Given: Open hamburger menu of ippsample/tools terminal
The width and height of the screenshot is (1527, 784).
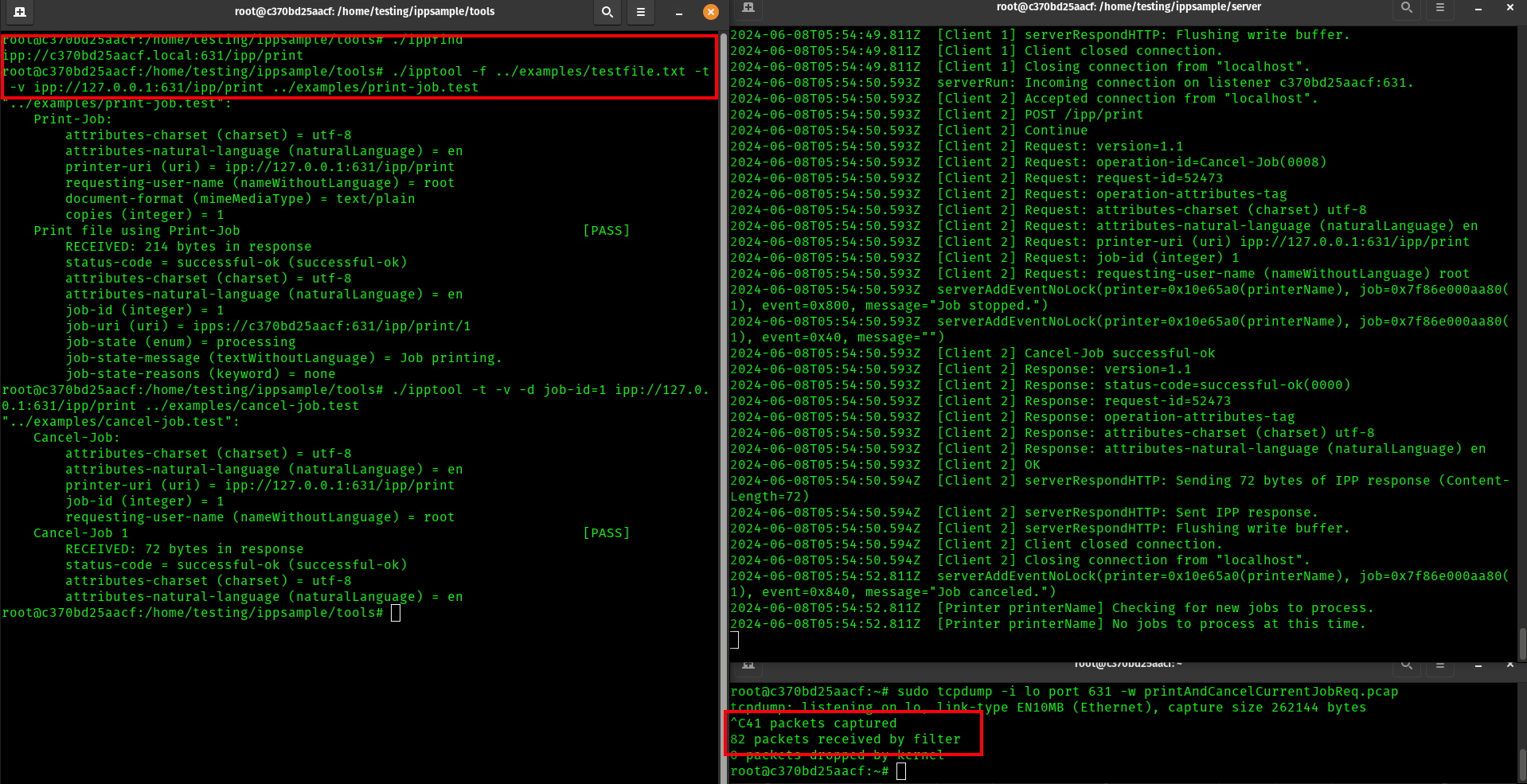Looking at the screenshot, I should point(641,12).
